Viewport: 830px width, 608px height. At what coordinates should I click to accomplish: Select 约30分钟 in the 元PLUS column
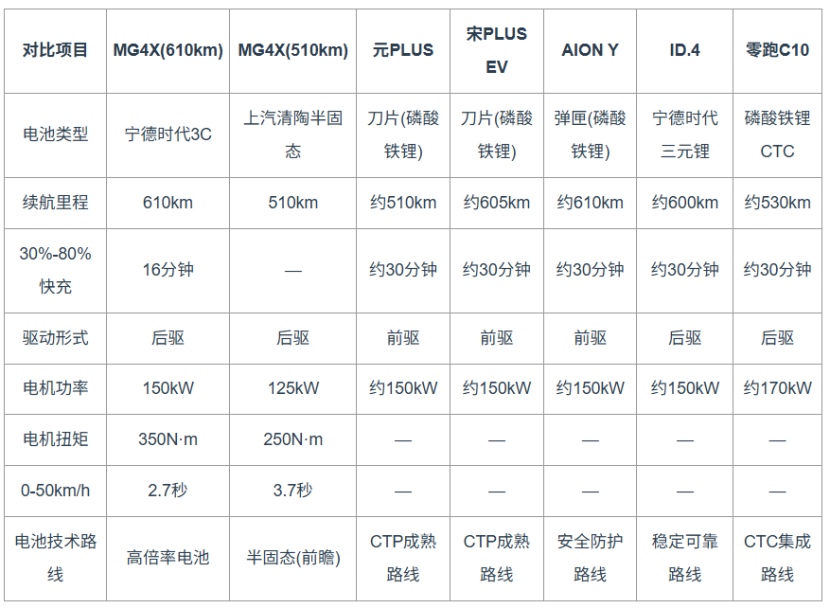(403, 270)
